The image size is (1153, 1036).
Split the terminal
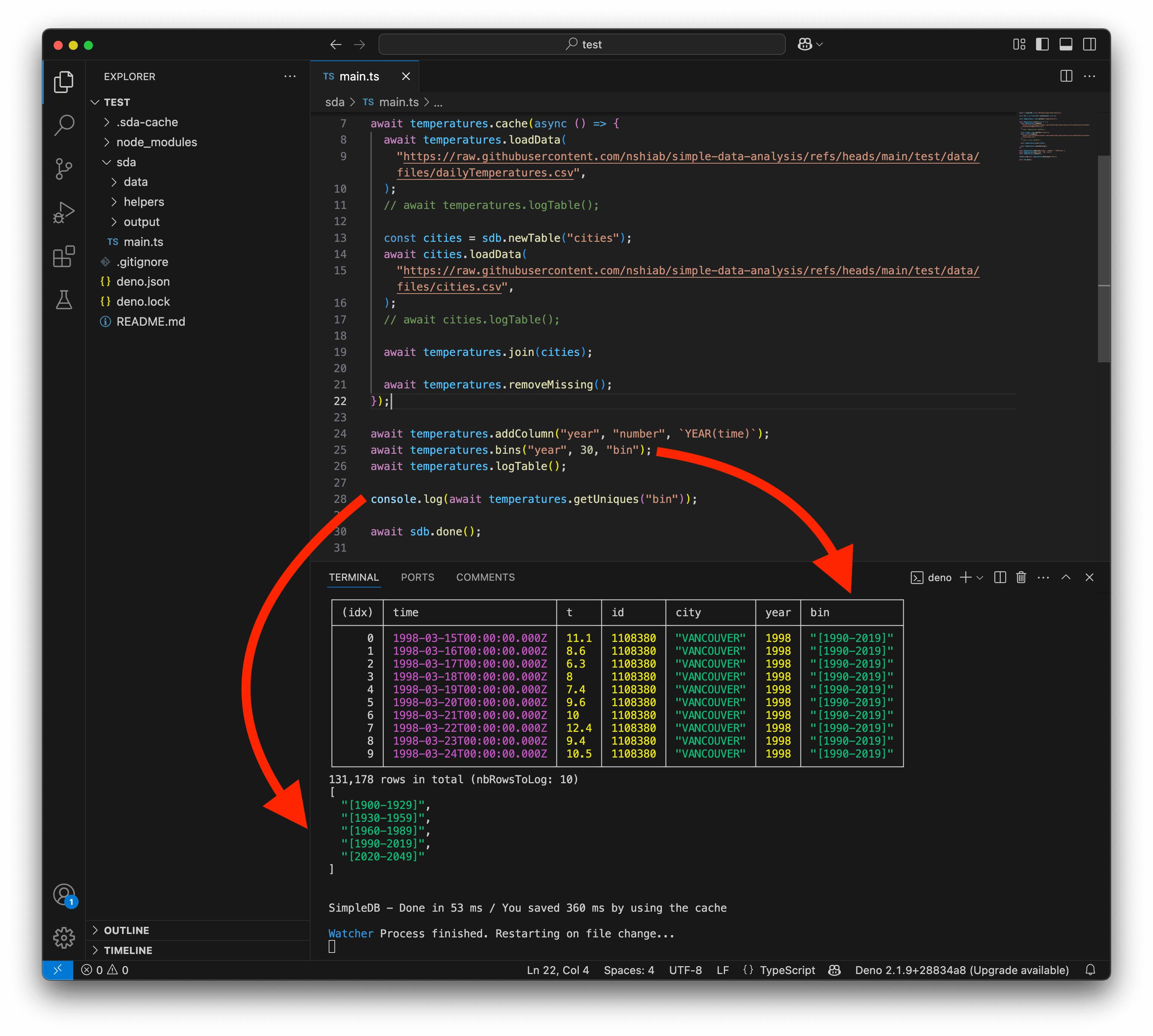(1000, 578)
